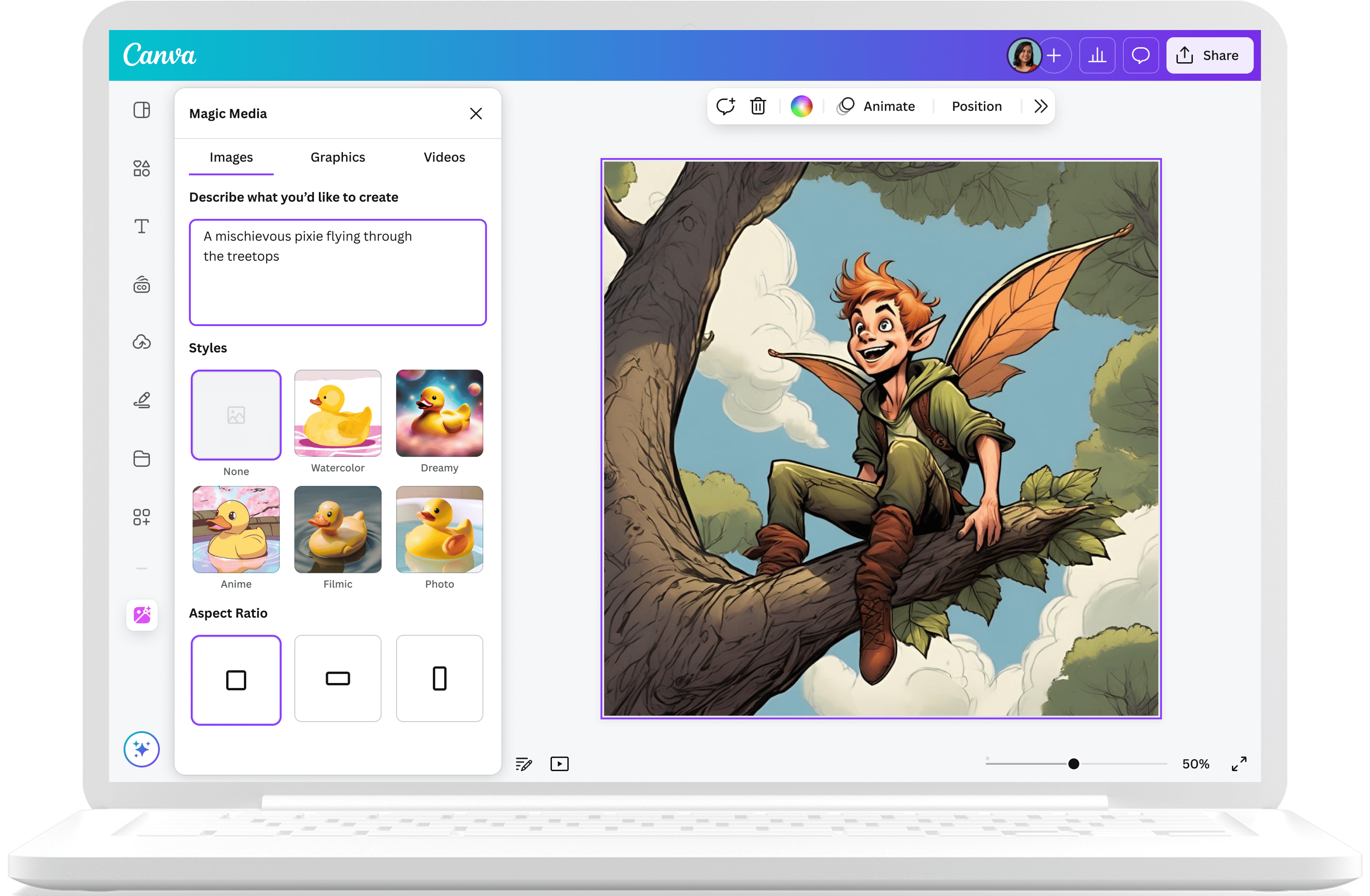Click the presentation play icon
This screenshot has height=896, width=1370.
pyautogui.click(x=559, y=764)
